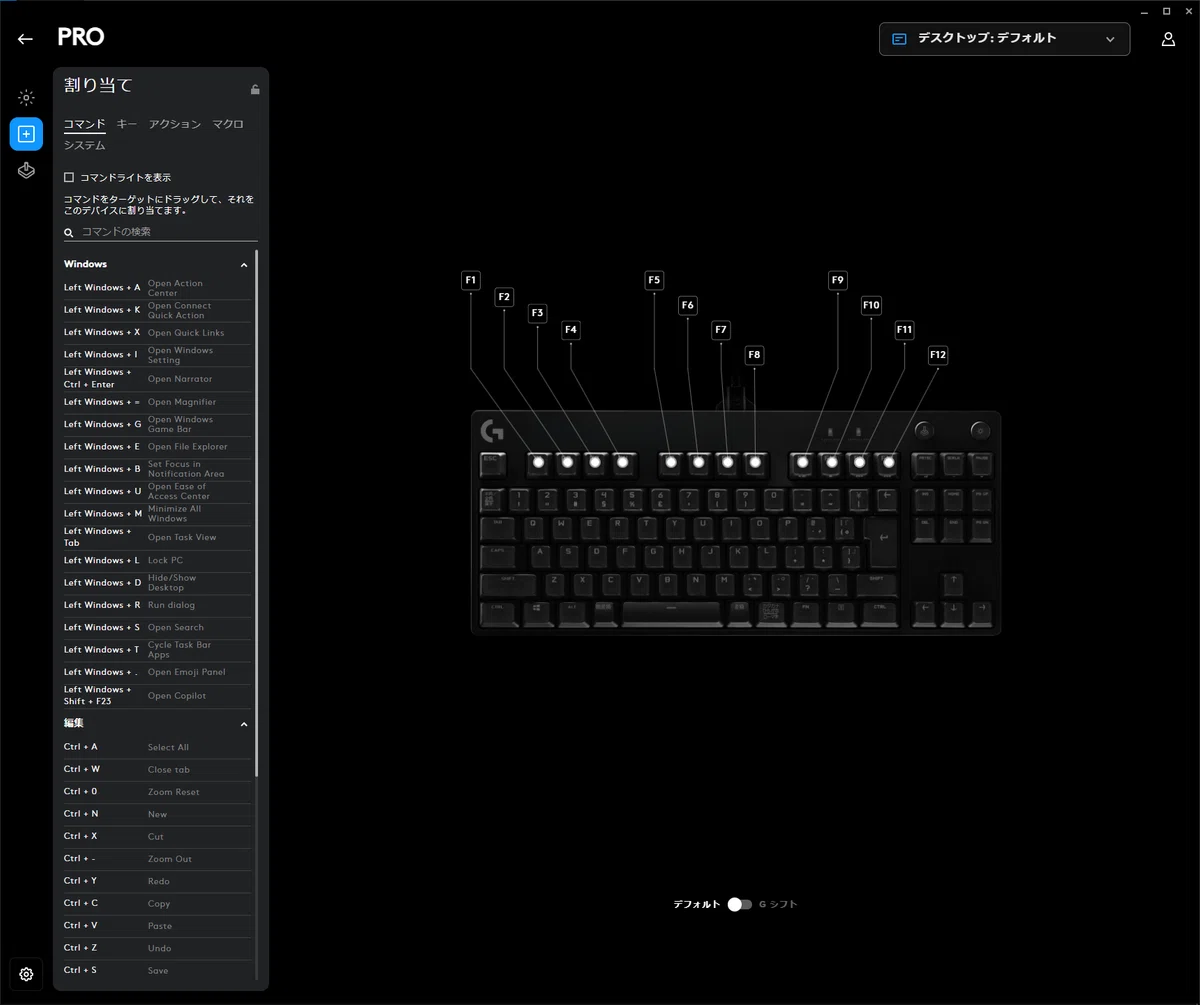Click the コマンドの検索 search field

(x=161, y=232)
